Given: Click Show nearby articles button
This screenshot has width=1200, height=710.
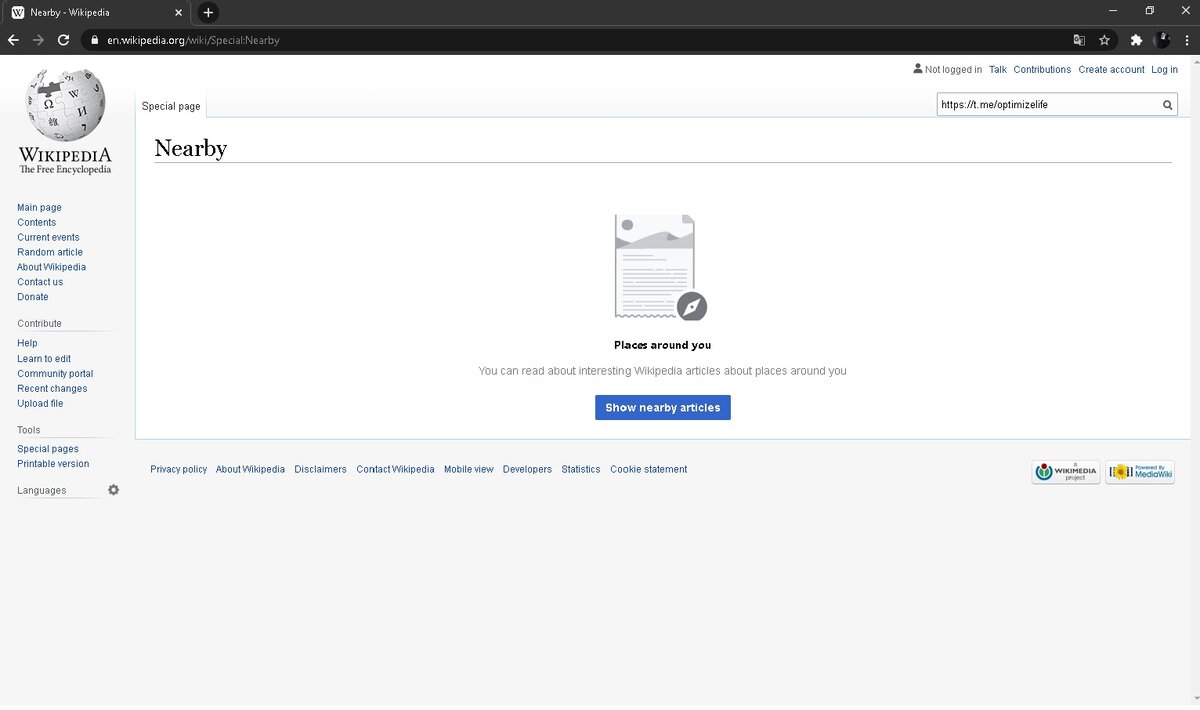Looking at the screenshot, I should coord(663,407).
